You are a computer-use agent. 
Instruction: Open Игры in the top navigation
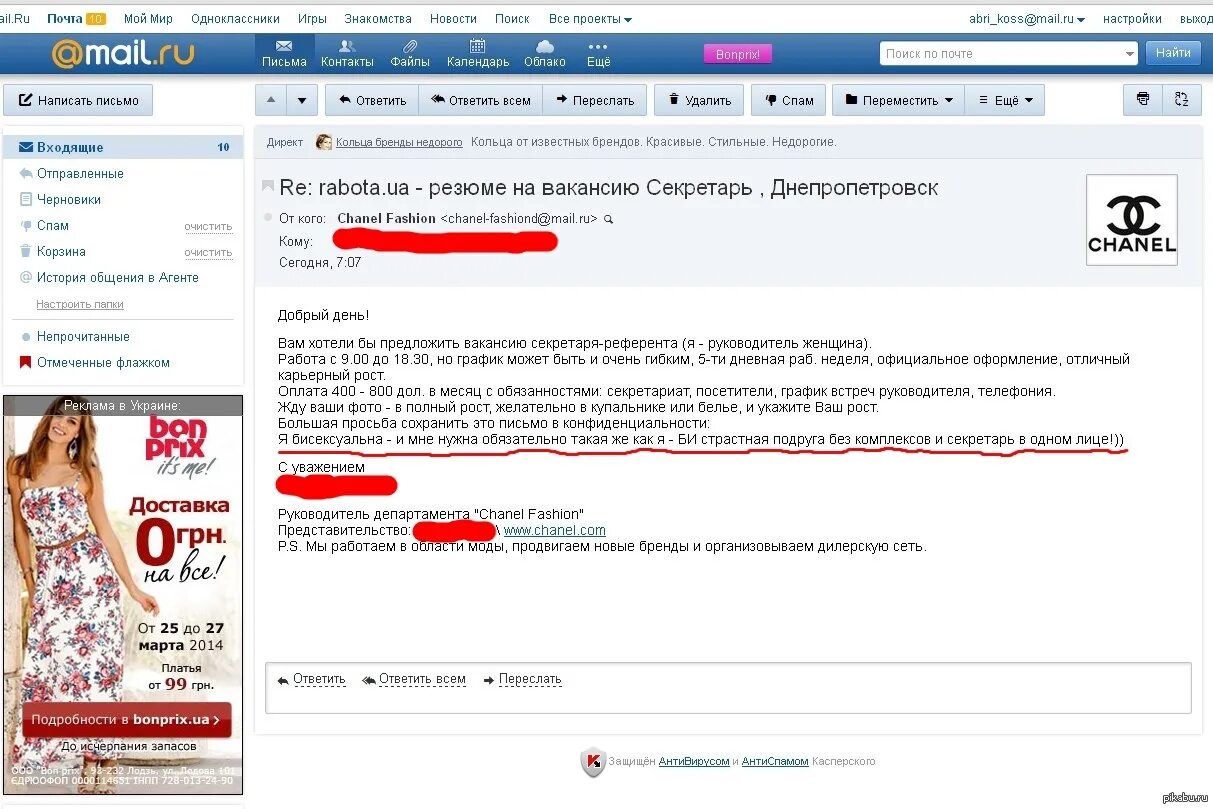(x=312, y=19)
